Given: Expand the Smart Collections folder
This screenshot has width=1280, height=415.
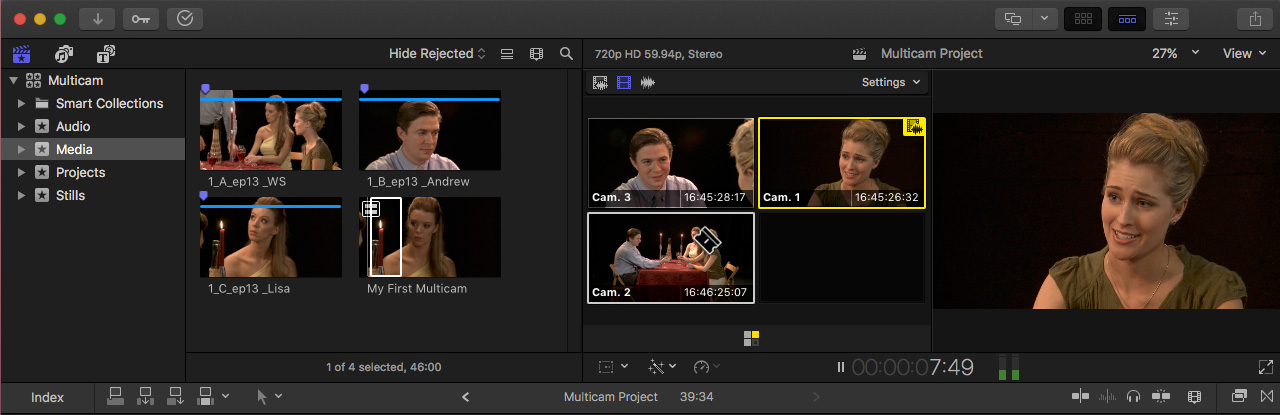Looking at the screenshot, I should (22, 104).
